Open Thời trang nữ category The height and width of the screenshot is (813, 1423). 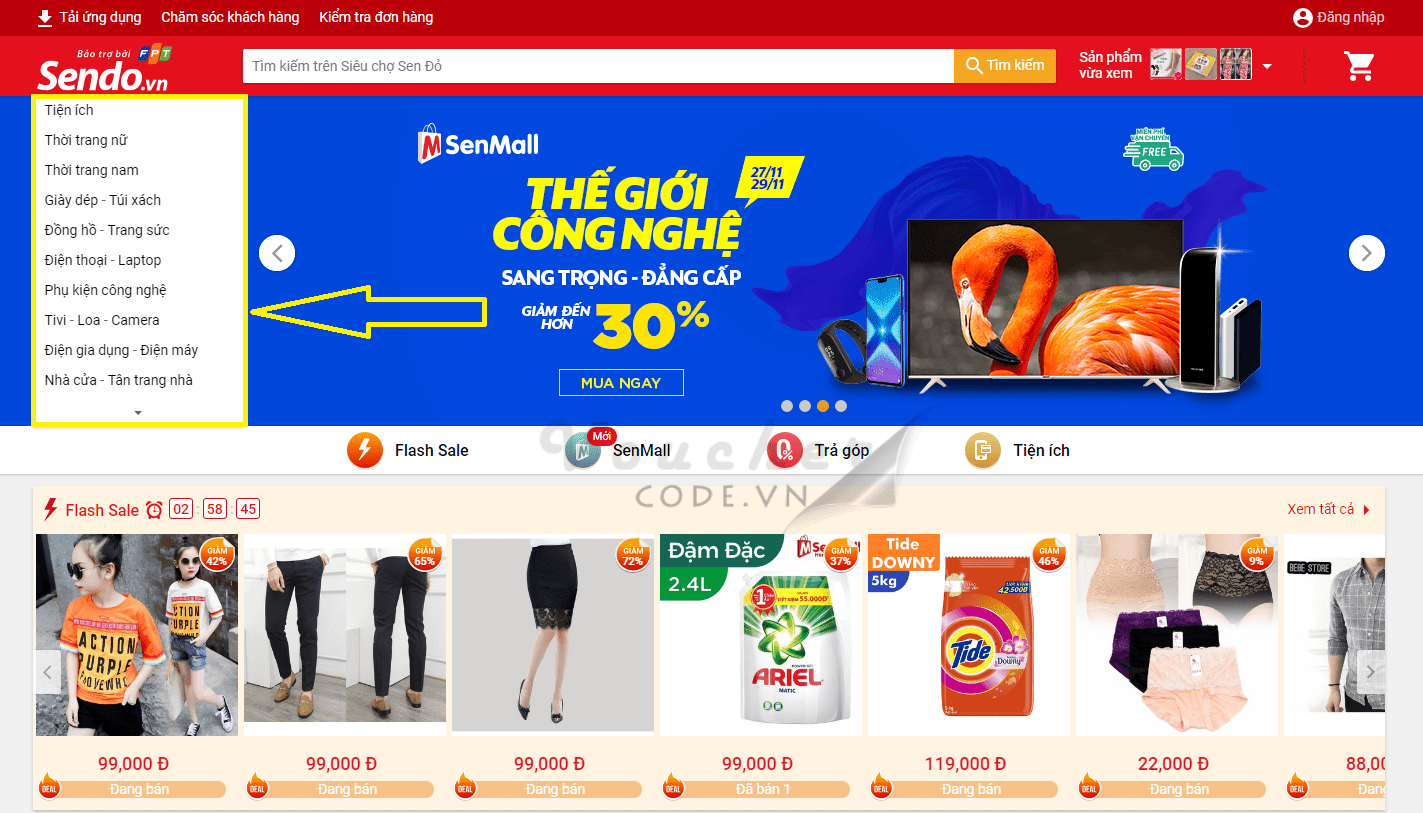click(86, 140)
